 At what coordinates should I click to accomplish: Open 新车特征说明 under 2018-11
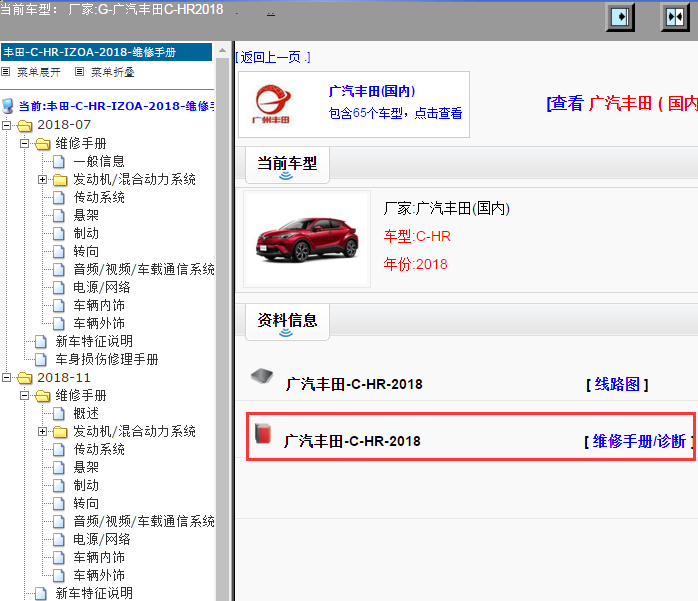click(94, 593)
